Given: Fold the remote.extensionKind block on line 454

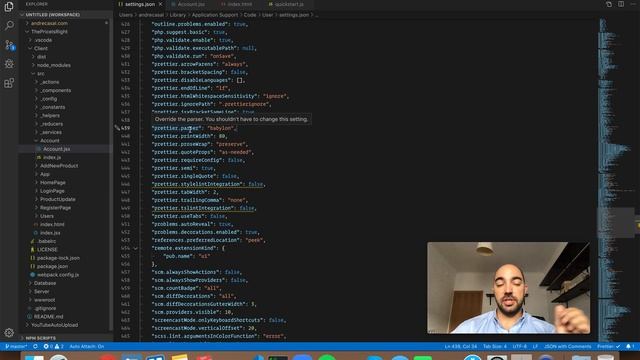Looking at the screenshot, I should pyautogui.click(x=136, y=248).
